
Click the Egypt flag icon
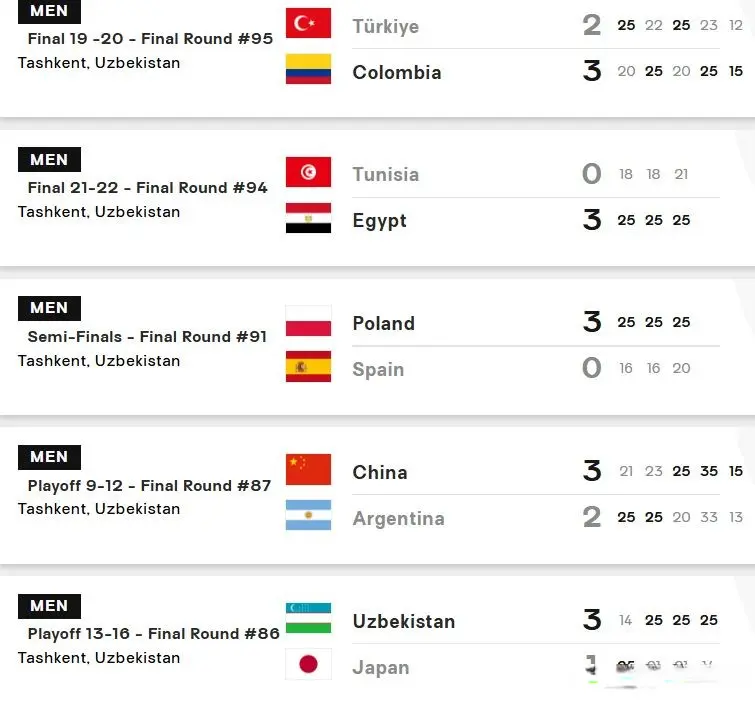pyautogui.click(x=308, y=218)
